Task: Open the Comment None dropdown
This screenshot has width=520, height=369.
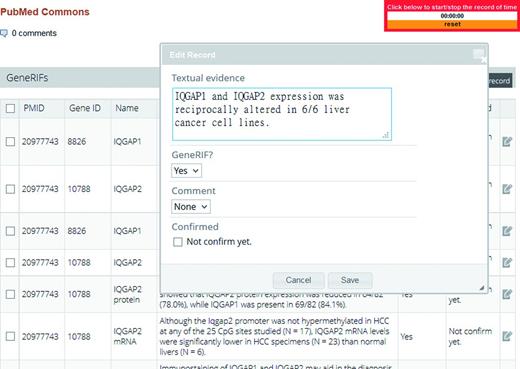Action: tap(191, 207)
